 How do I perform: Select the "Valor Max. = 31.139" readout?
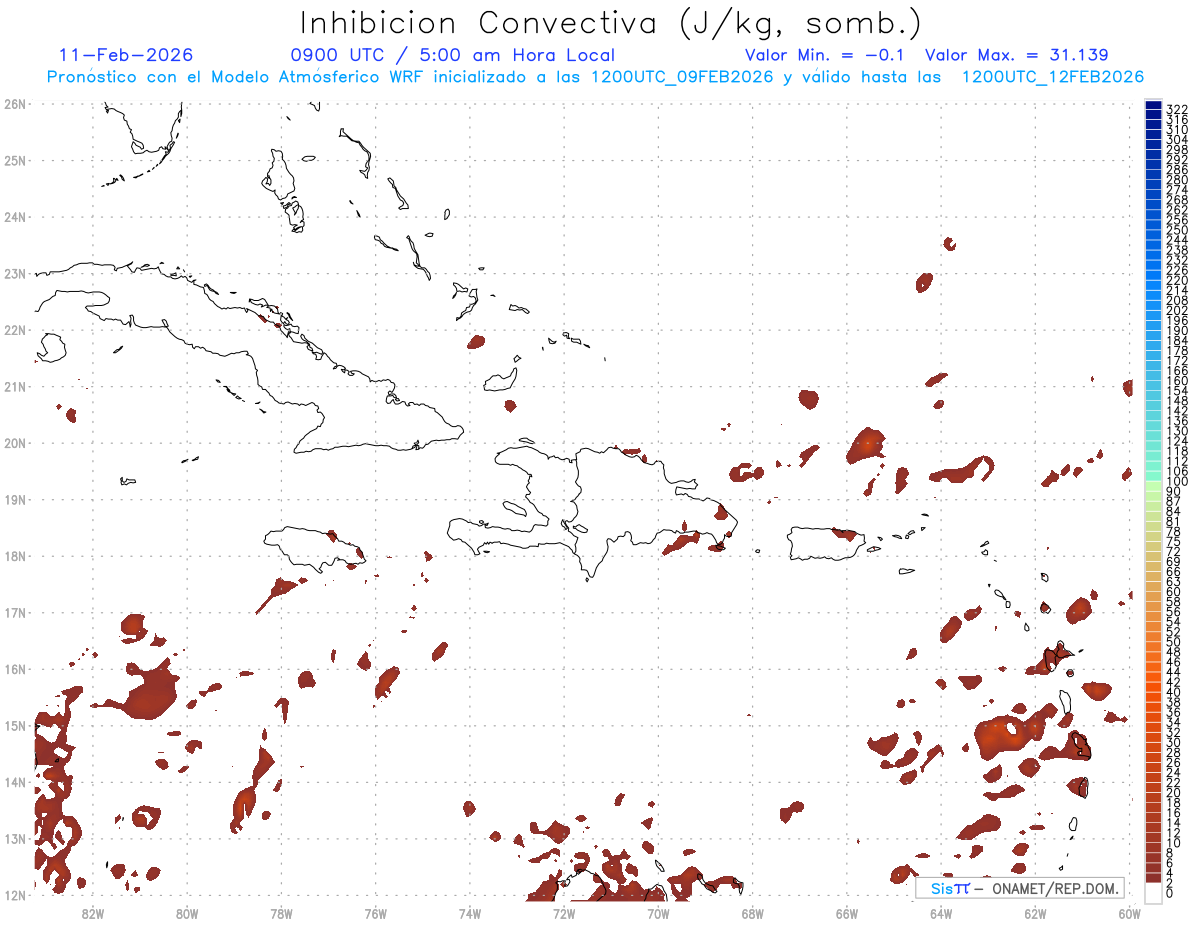[1017, 55]
